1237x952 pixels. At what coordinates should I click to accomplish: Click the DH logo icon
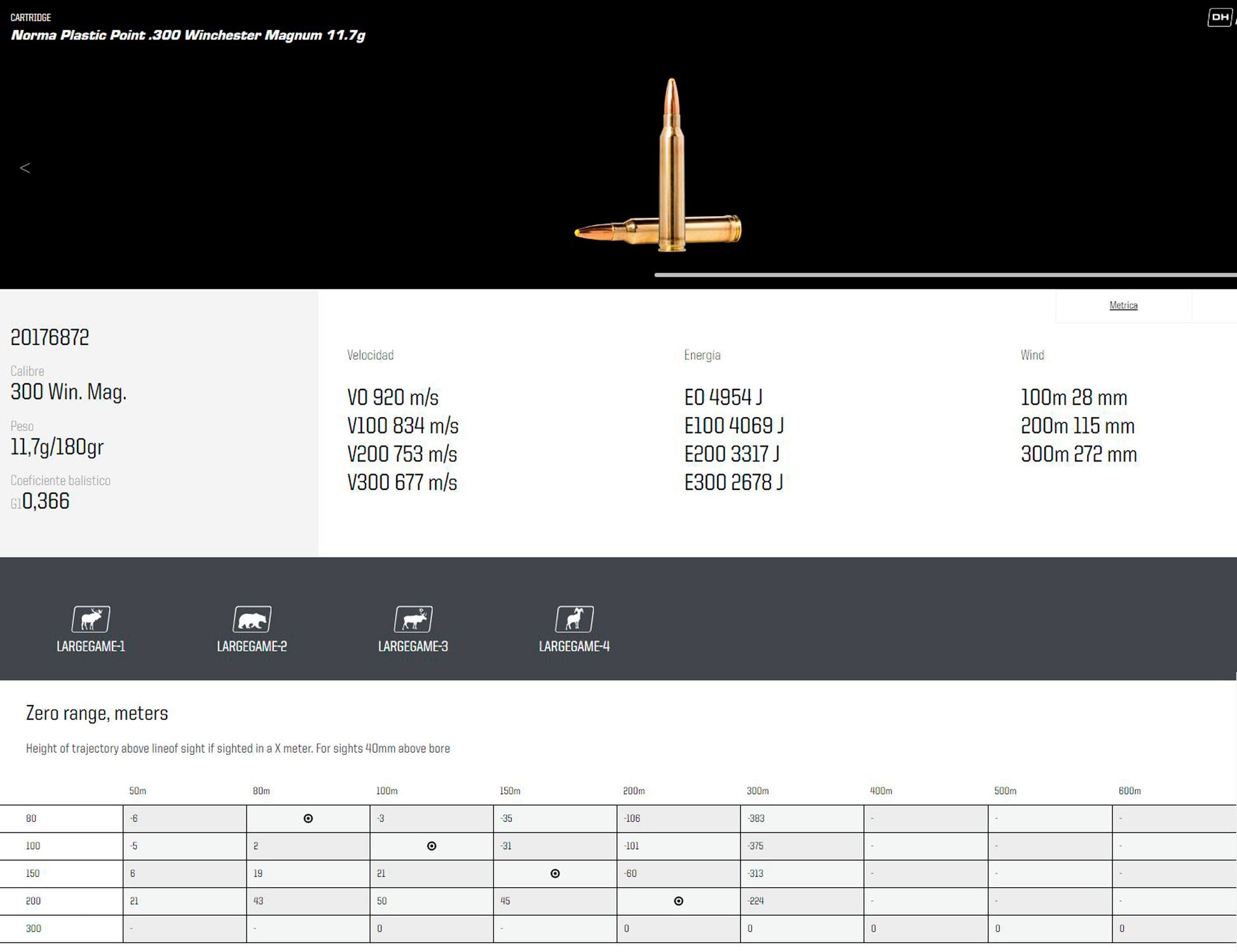[1219, 17]
